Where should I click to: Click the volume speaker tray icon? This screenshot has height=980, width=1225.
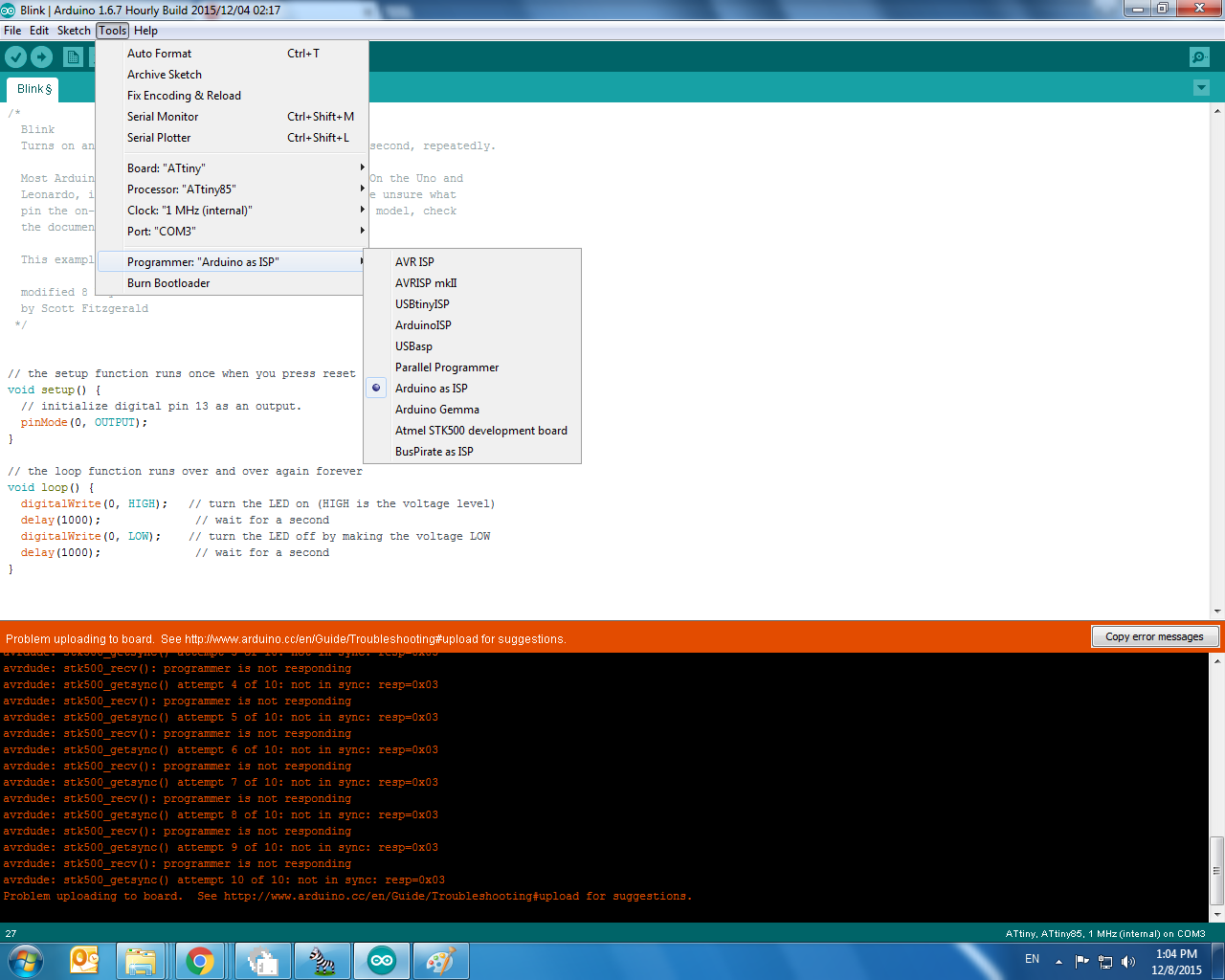click(x=1128, y=962)
